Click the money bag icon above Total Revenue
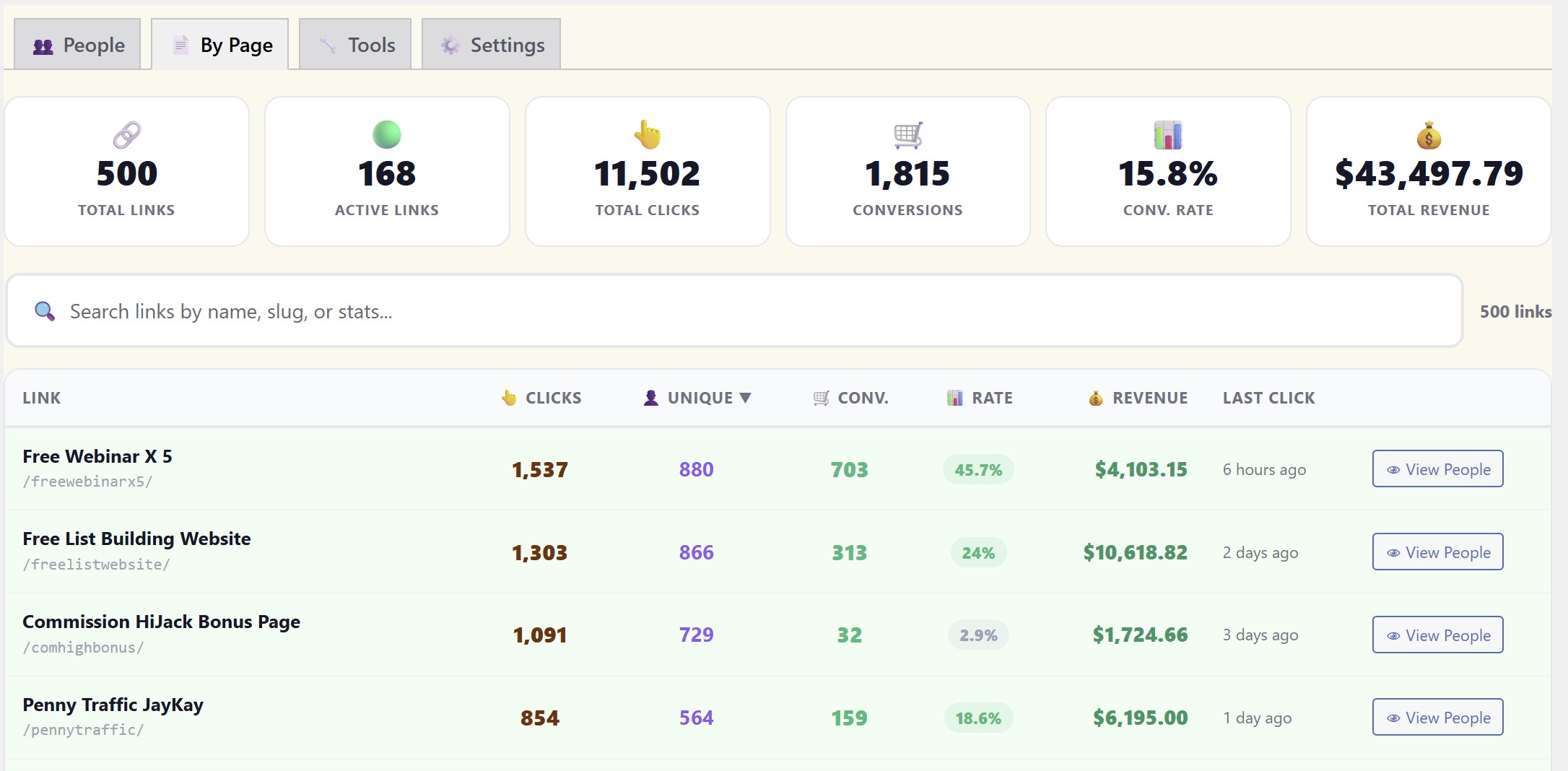 1429,135
